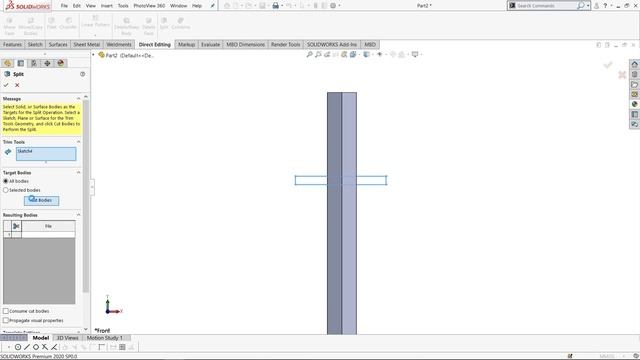
Task: Switch to the Features tab
Action: pos(12,44)
